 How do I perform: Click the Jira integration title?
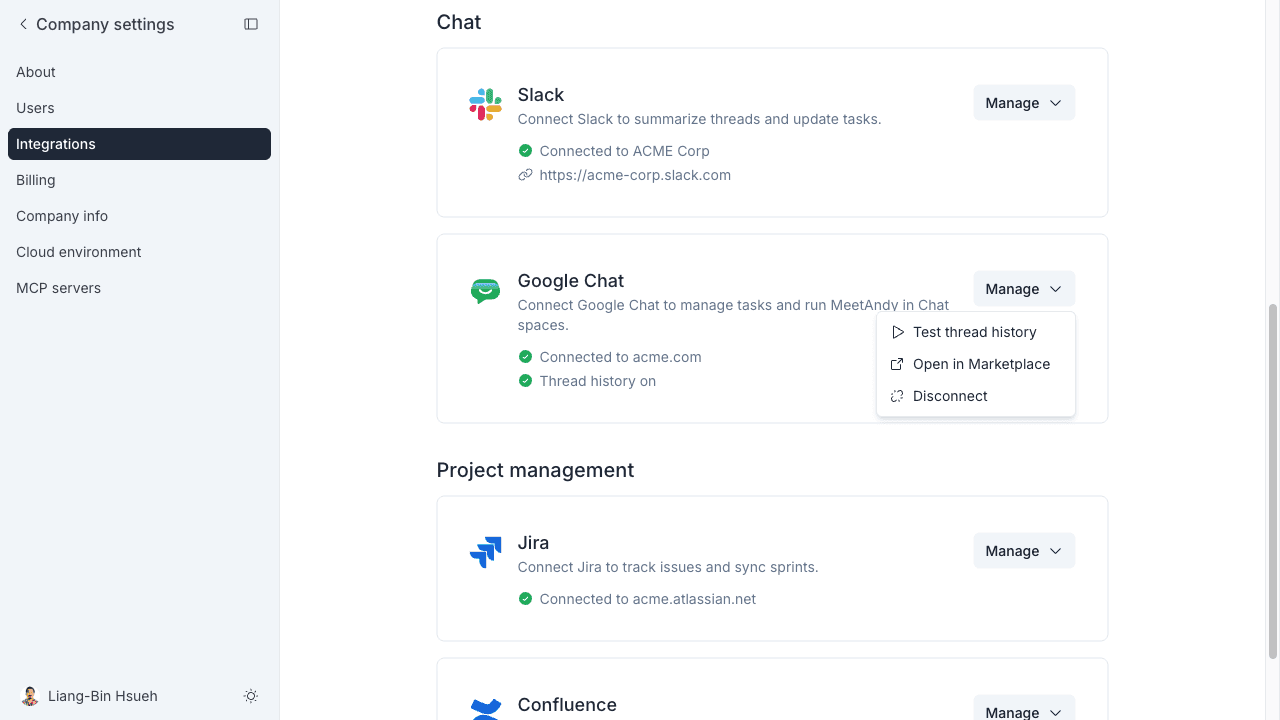pyautogui.click(x=533, y=543)
